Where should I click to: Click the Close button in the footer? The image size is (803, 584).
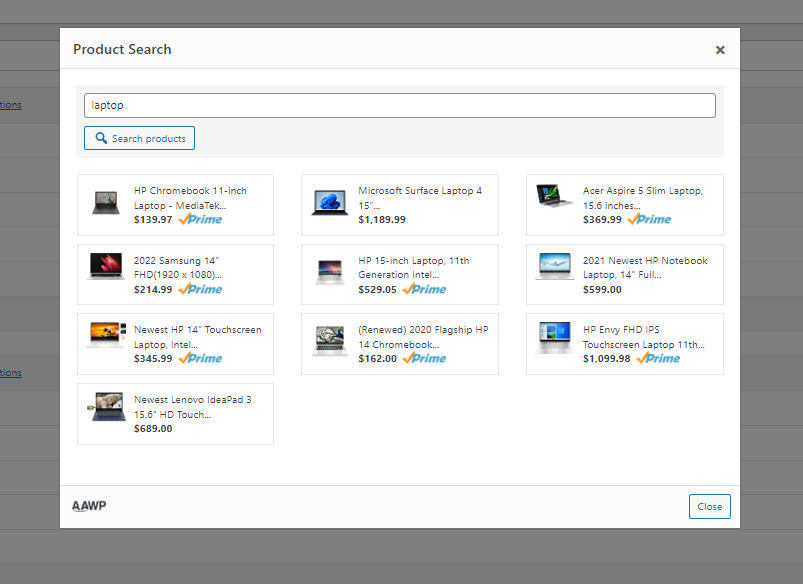coord(709,506)
